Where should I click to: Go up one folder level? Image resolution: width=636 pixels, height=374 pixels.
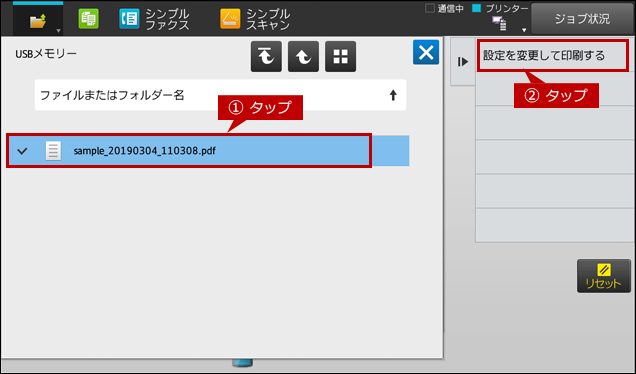click(x=303, y=56)
